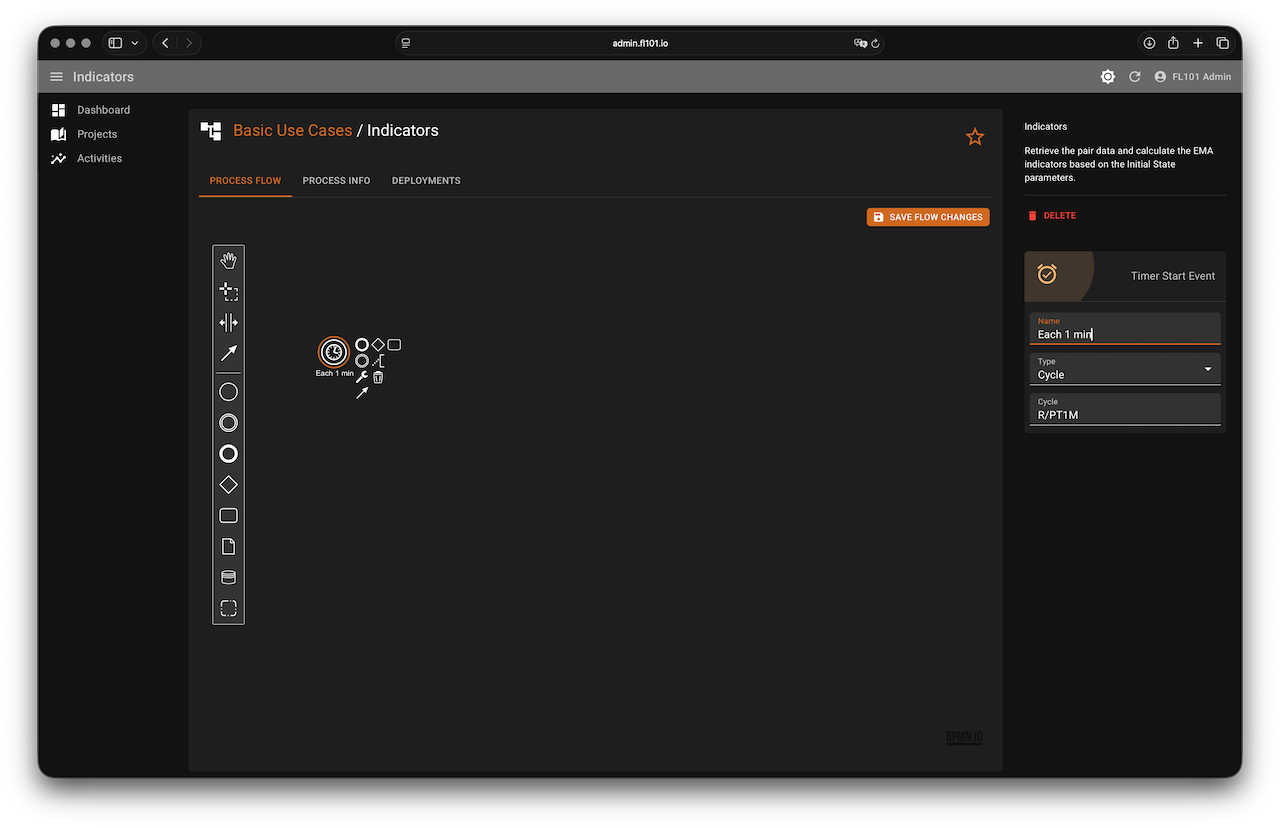Expand the FL101 Admin user menu
Viewport: 1280px width, 828px height.
(1192, 77)
